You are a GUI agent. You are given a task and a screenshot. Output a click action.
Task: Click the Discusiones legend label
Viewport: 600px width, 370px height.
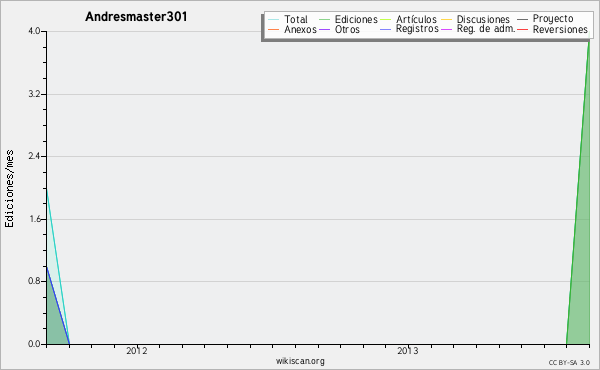[x=483, y=19]
